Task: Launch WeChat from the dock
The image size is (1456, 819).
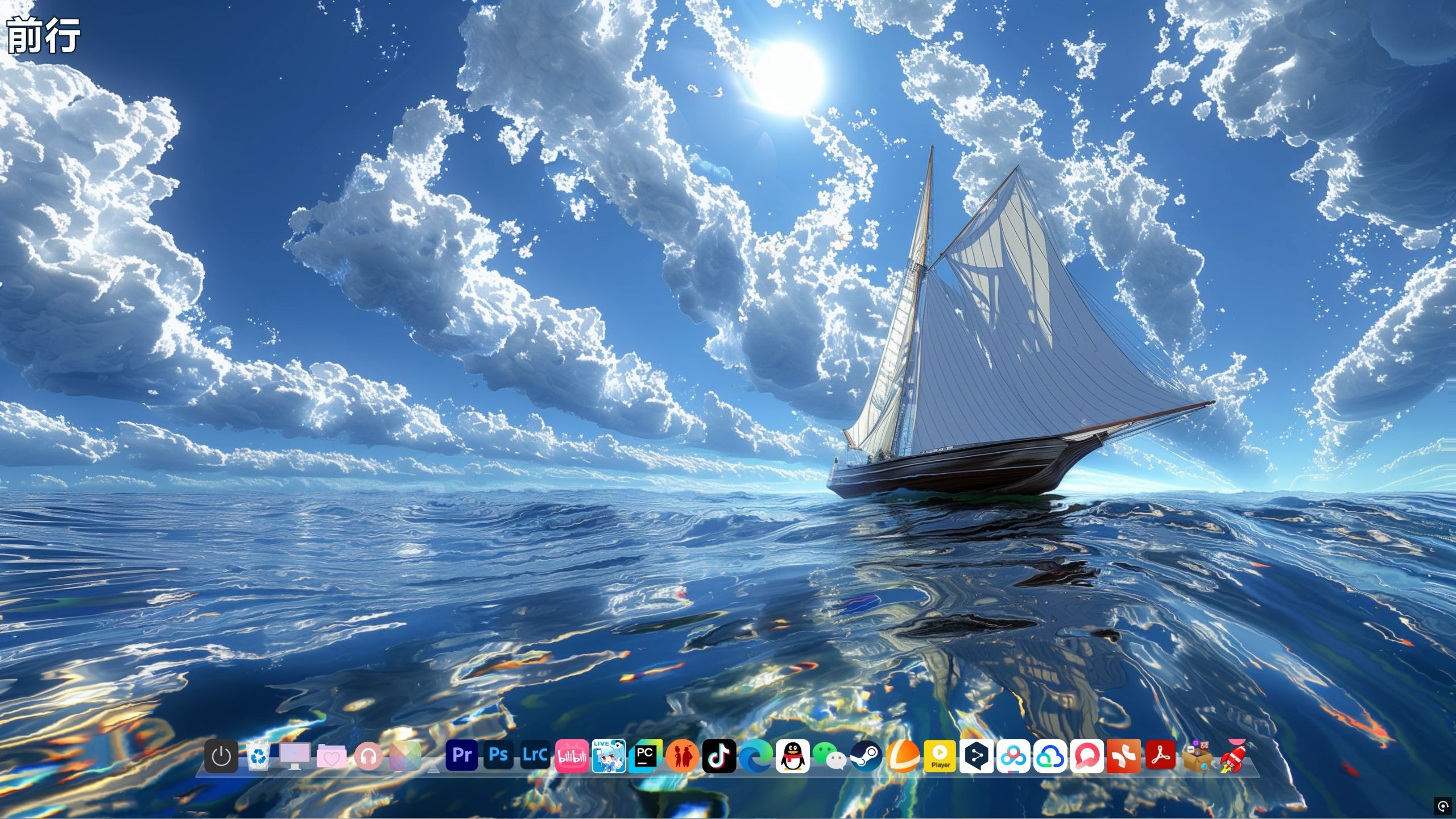Action: pyautogui.click(x=829, y=756)
